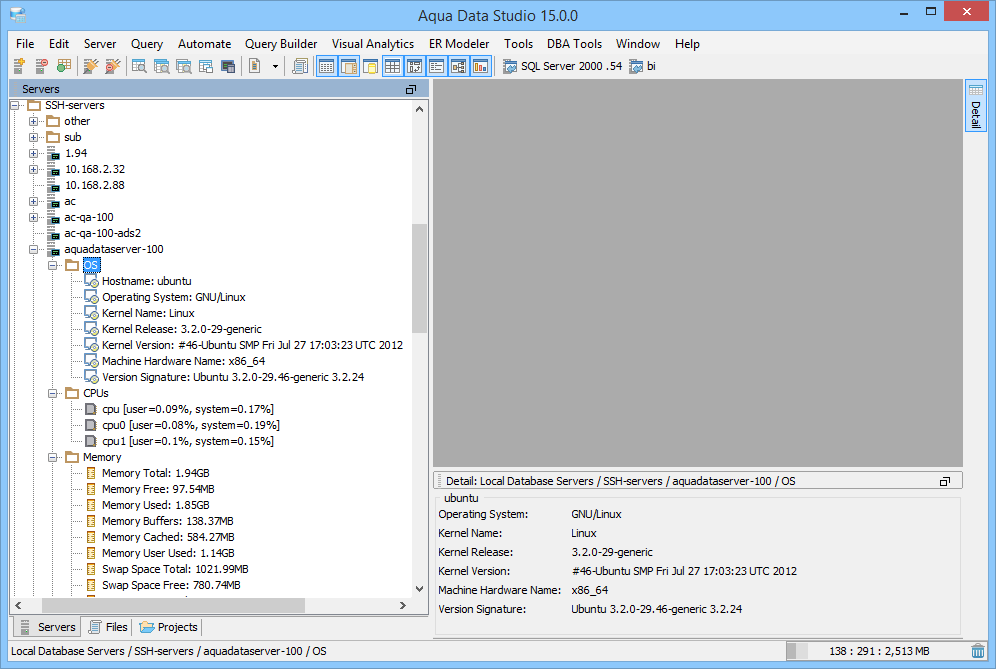Click the folder icon beside CPUs

click(x=72, y=393)
